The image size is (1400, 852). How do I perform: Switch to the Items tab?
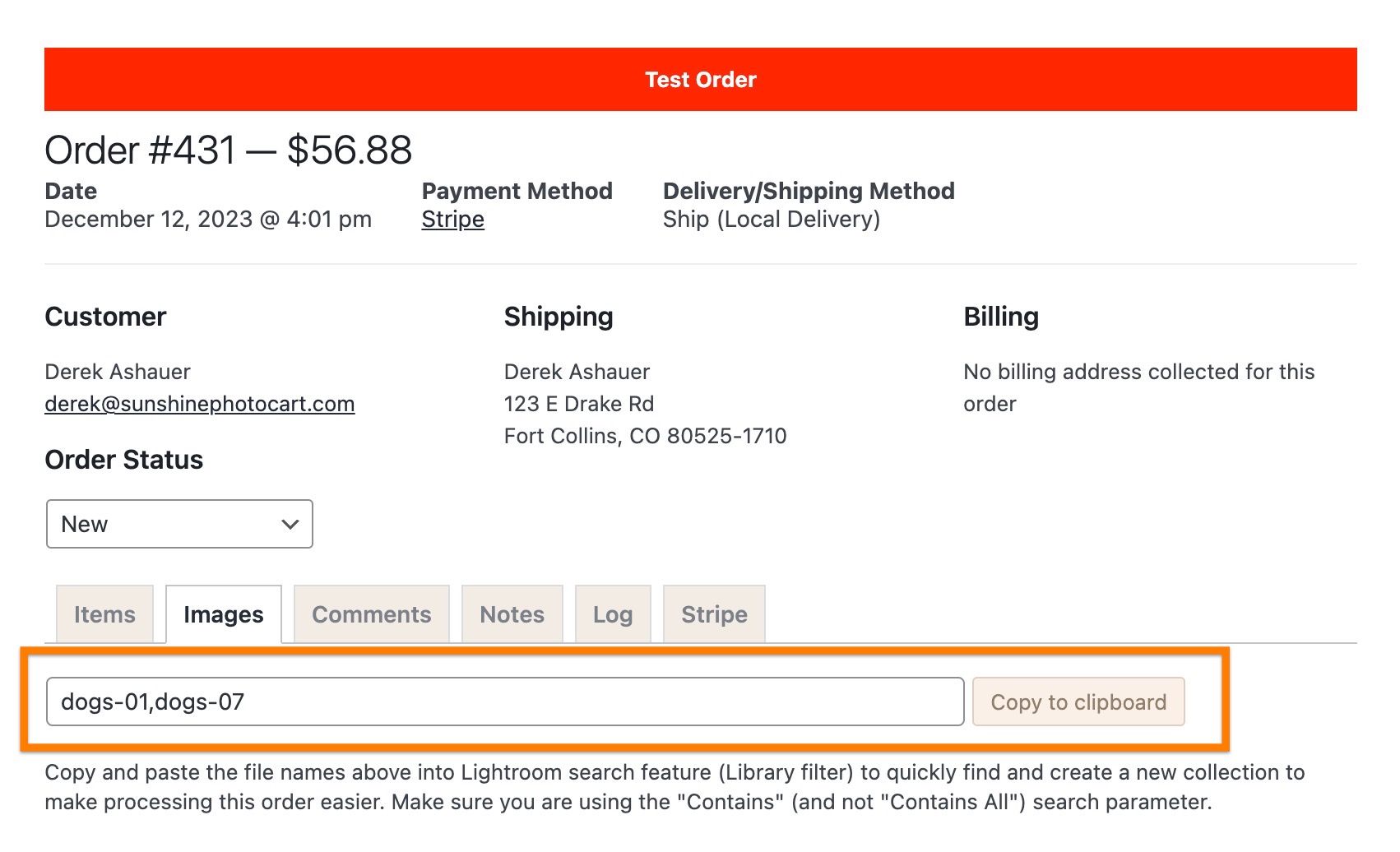(x=104, y=614)
